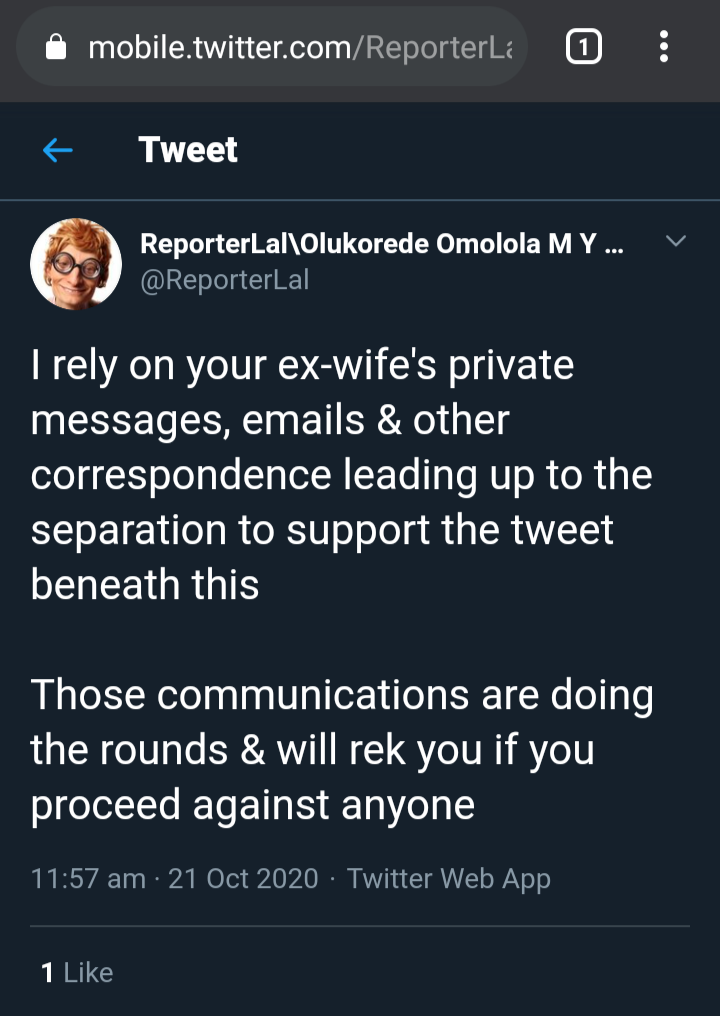The width and height of the screenshot is (720, 1016).
Task: Tap the paragraph starting "Those communications"
Action: tap(340, 750)
